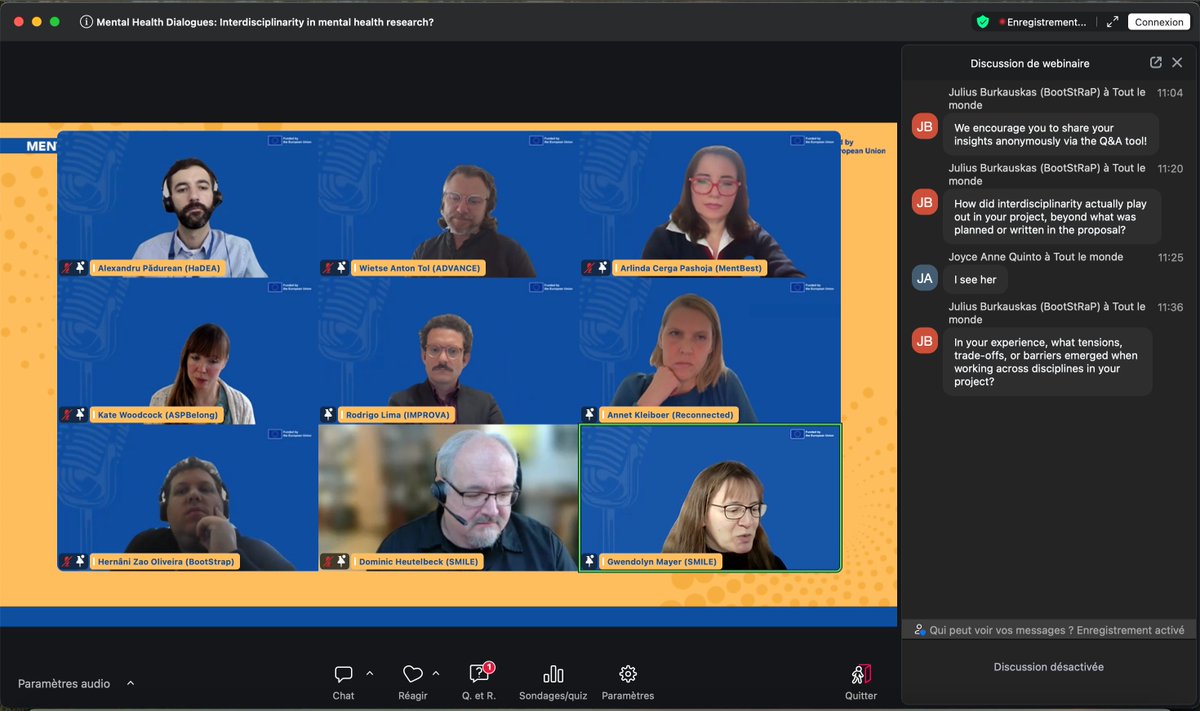This screenshot has width=1200, height=711.
Task: Close the Discussion de webinaire panel
Action: (x=1177, y=62)
